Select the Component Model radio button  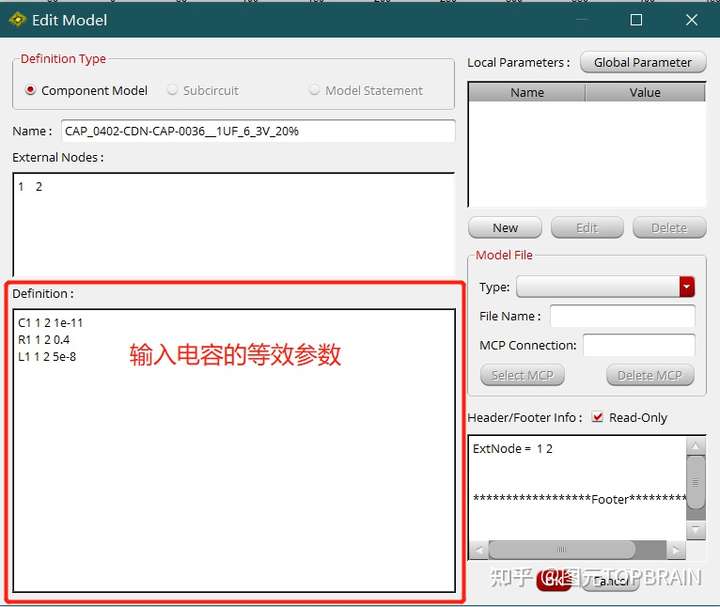point(30,90)
